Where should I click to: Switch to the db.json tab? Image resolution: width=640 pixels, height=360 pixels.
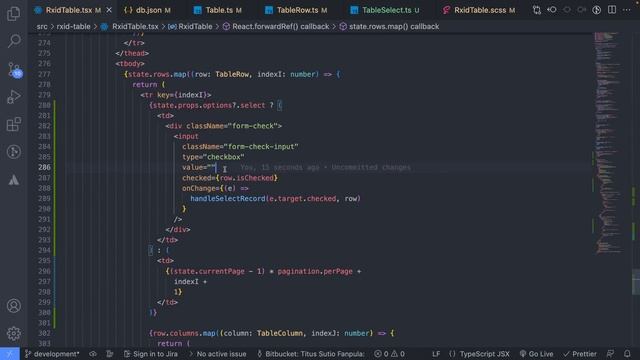pyautogui.click(x=147, y=10)
